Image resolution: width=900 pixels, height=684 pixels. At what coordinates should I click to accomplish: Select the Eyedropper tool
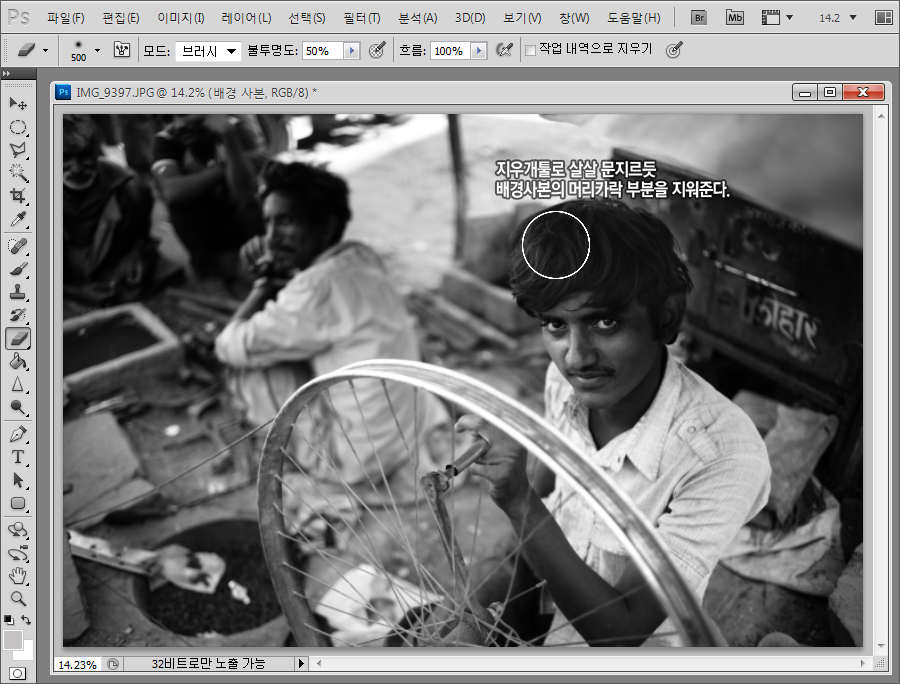pos(18,219)
